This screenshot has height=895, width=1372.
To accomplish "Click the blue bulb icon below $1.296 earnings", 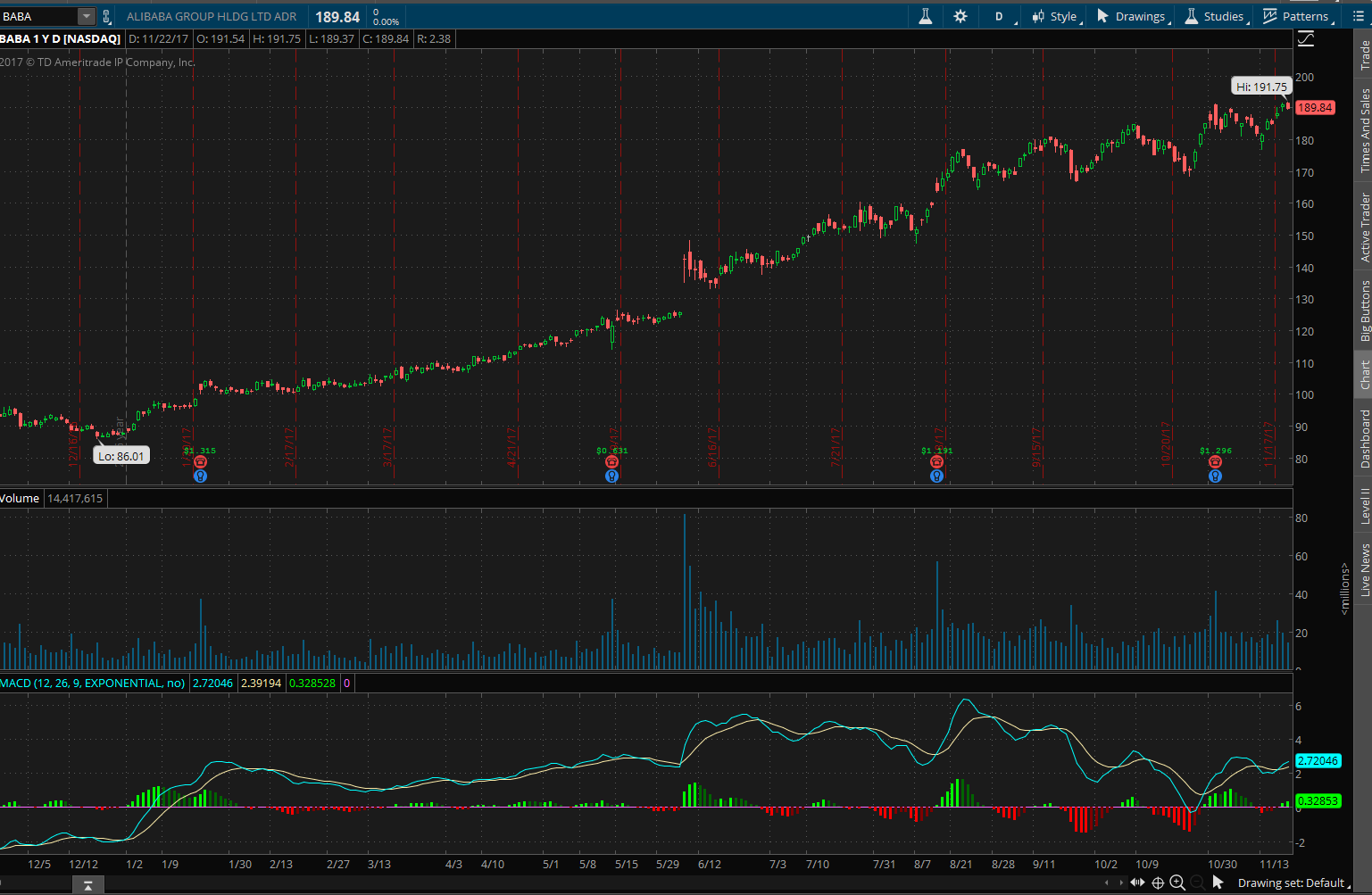I will point(1215,476).
